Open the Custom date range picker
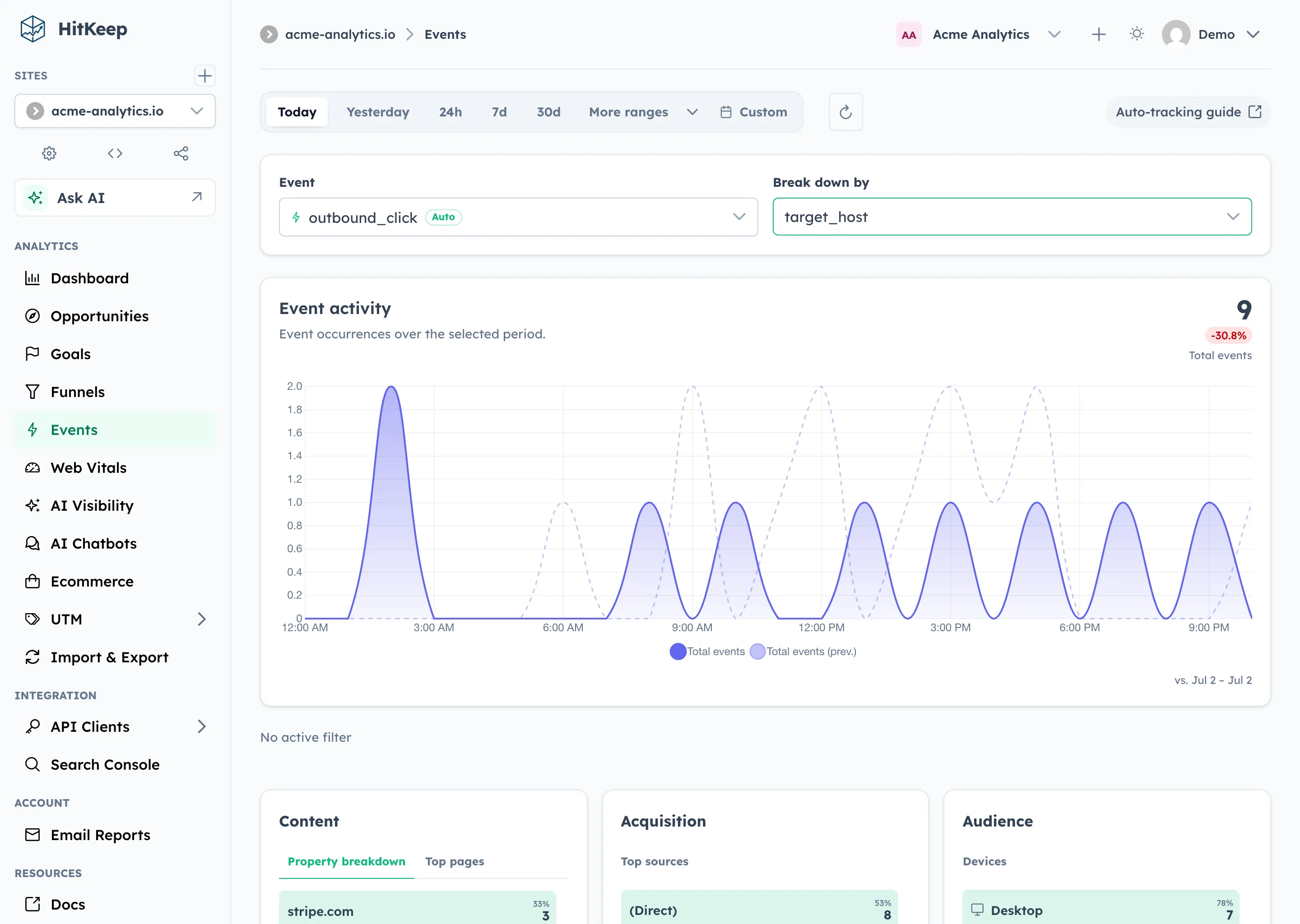The image size is (1300, 924). coord(753,112)
